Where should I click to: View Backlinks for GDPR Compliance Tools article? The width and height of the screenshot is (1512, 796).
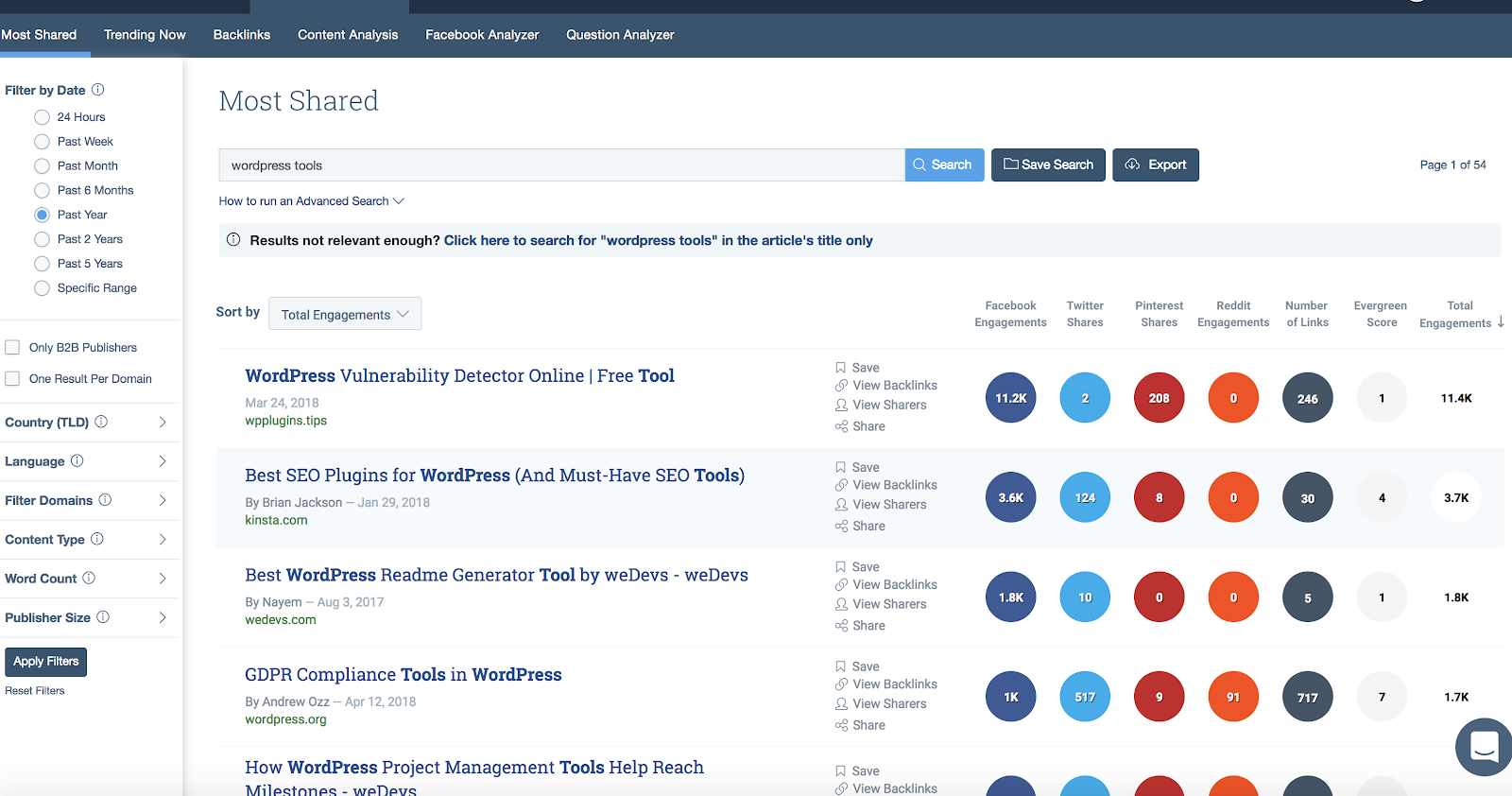pyautogui.click(x=885, y=684)
